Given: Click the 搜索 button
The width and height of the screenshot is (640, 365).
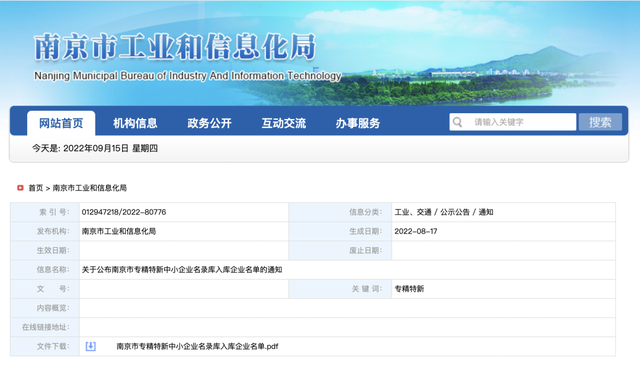Looking at the screenshot, I should coord(600,122).
